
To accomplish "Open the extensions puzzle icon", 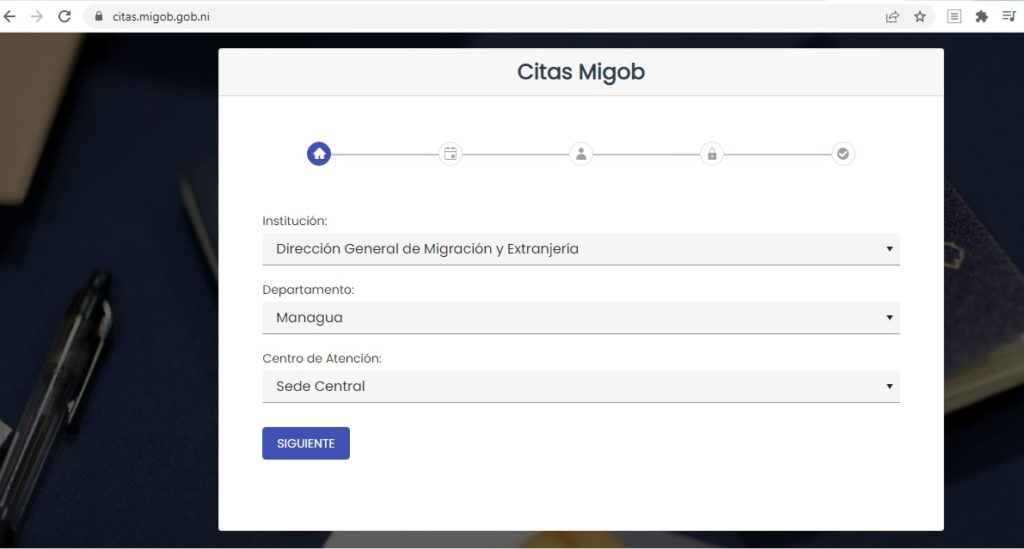I will click(x=982, y=16).
